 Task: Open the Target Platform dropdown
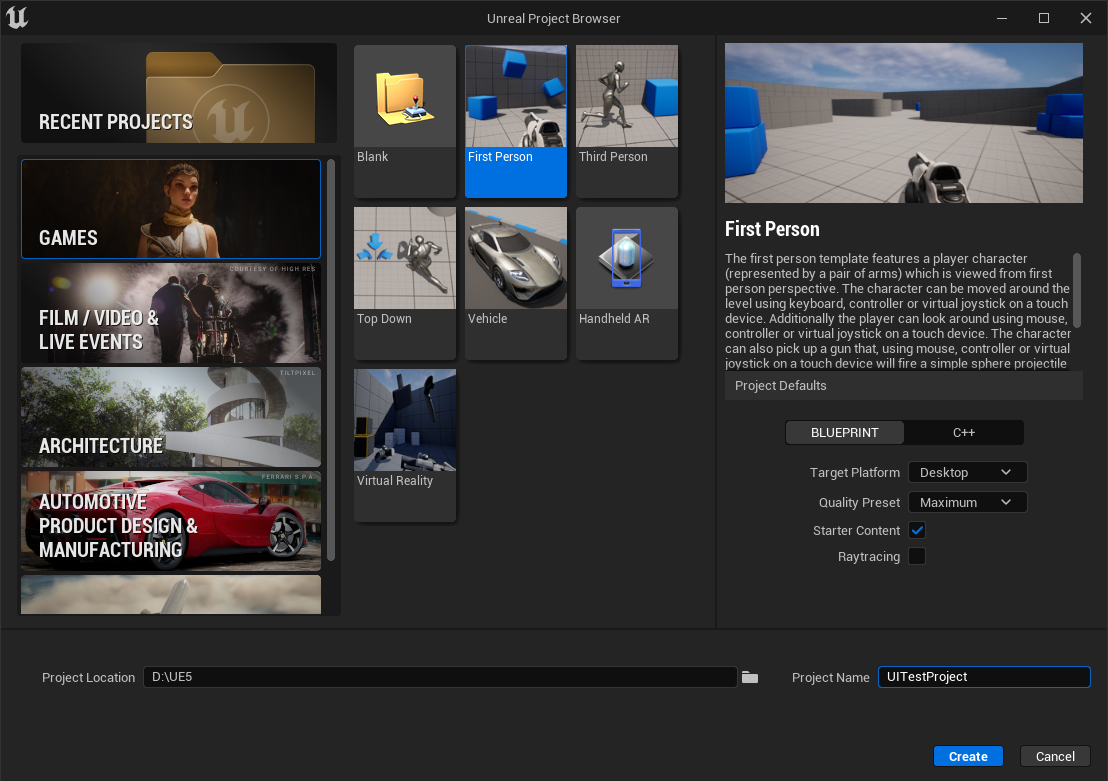coord(967,472)
